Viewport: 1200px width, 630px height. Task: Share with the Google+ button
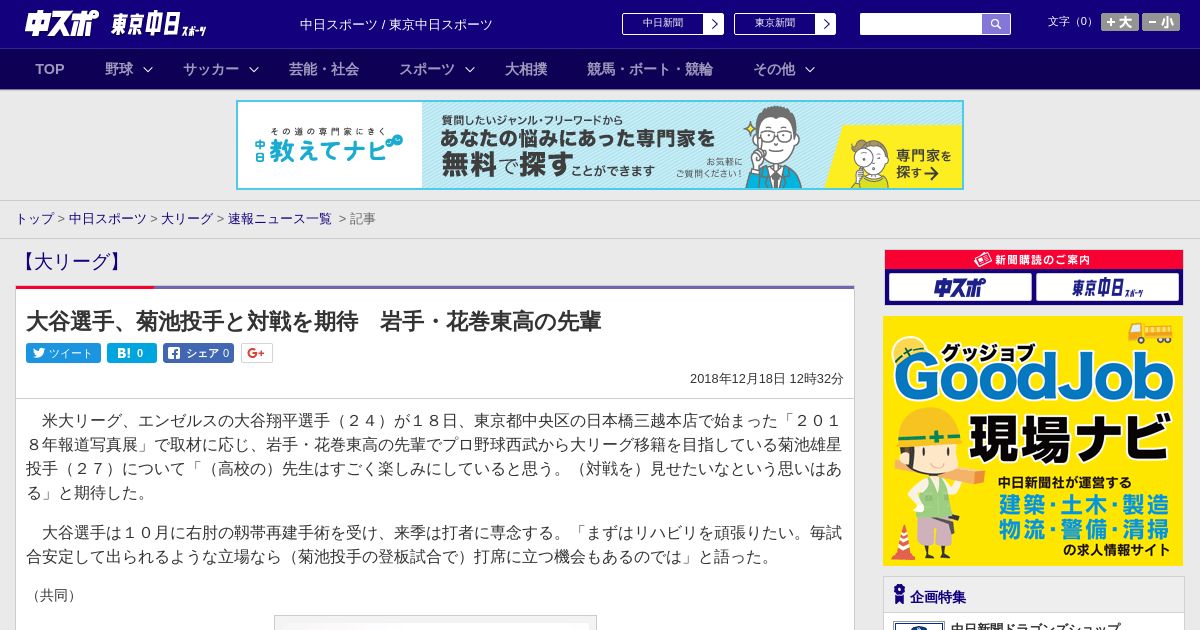tap(257, 353)
